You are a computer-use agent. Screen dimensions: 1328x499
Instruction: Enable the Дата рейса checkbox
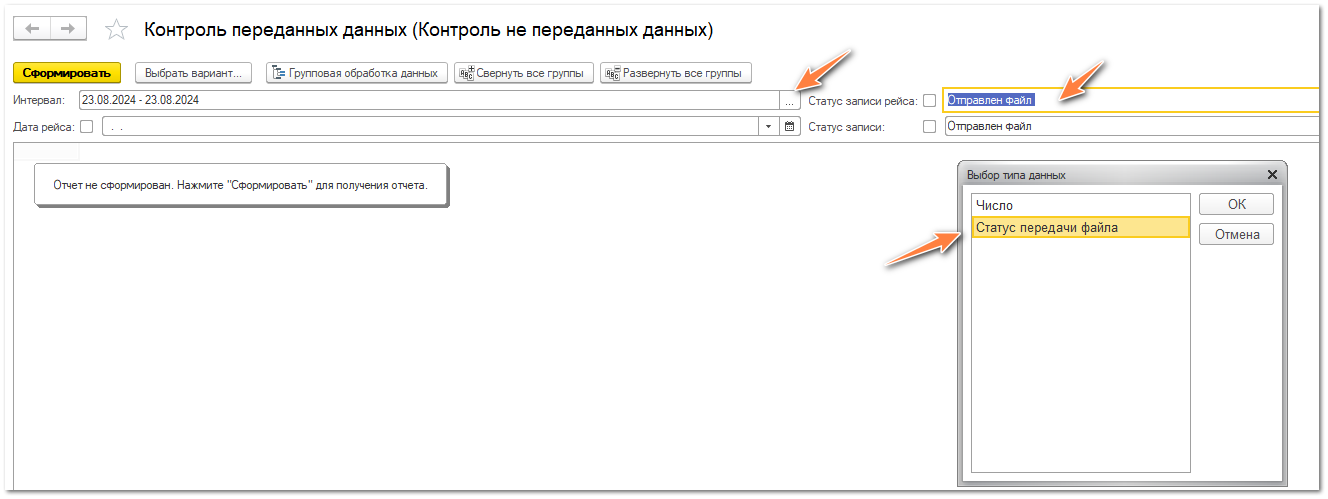coord(86,127)
